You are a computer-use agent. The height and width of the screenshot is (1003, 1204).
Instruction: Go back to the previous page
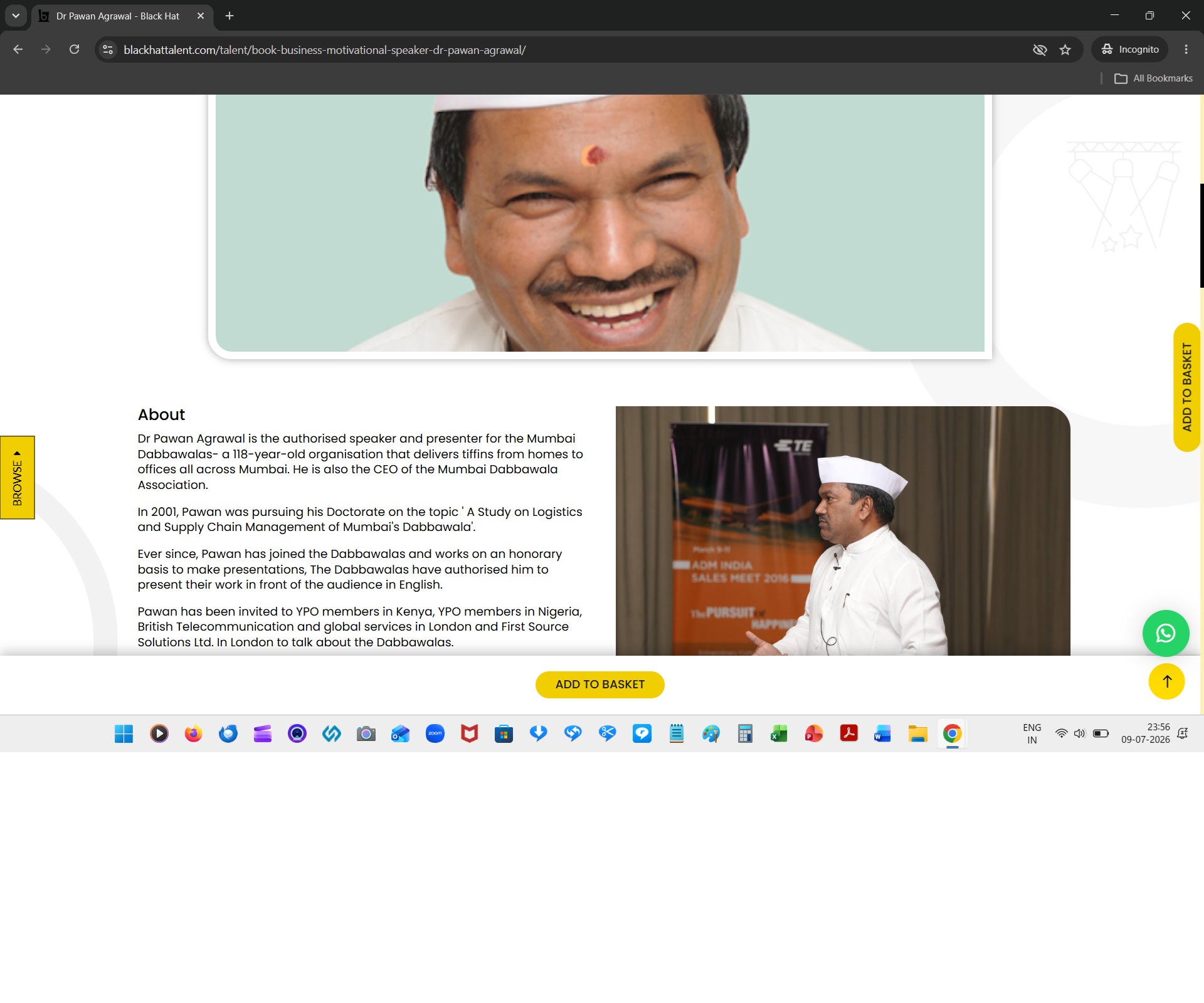coord(18,50)
